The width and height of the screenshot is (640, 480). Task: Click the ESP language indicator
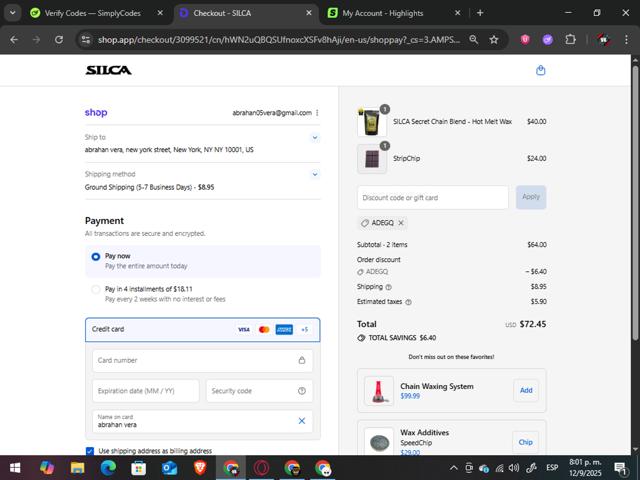(552, 468)
